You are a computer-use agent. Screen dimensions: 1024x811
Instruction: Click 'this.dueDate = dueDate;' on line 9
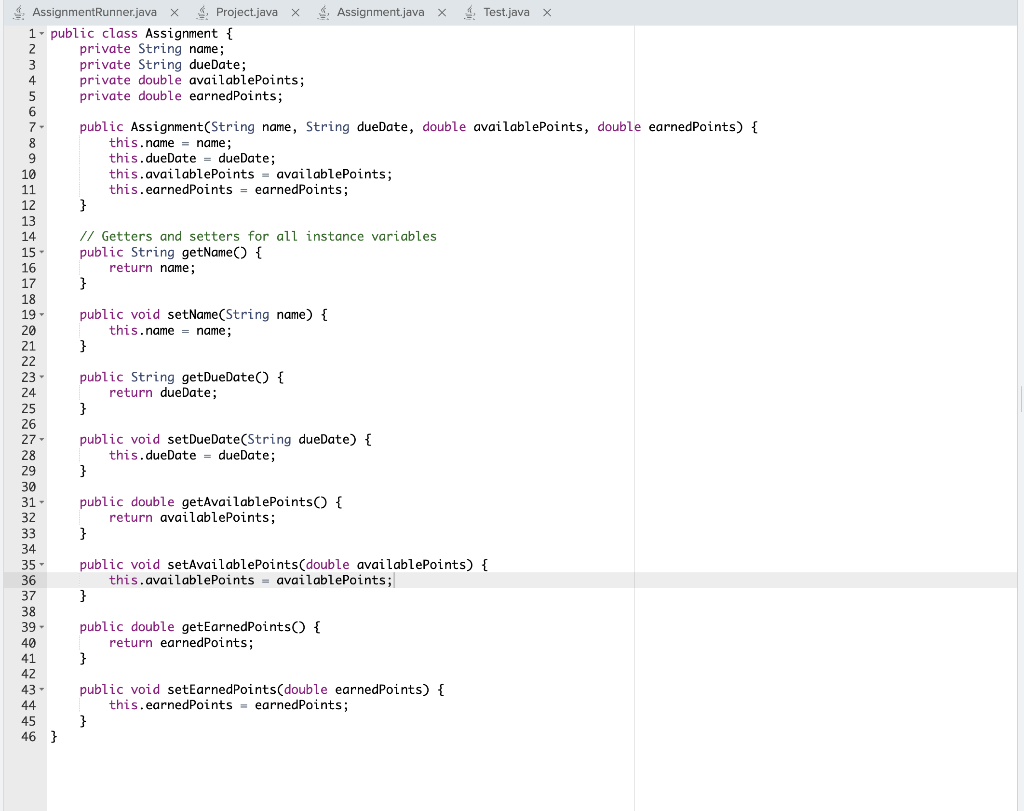click(x=192, y=159)
